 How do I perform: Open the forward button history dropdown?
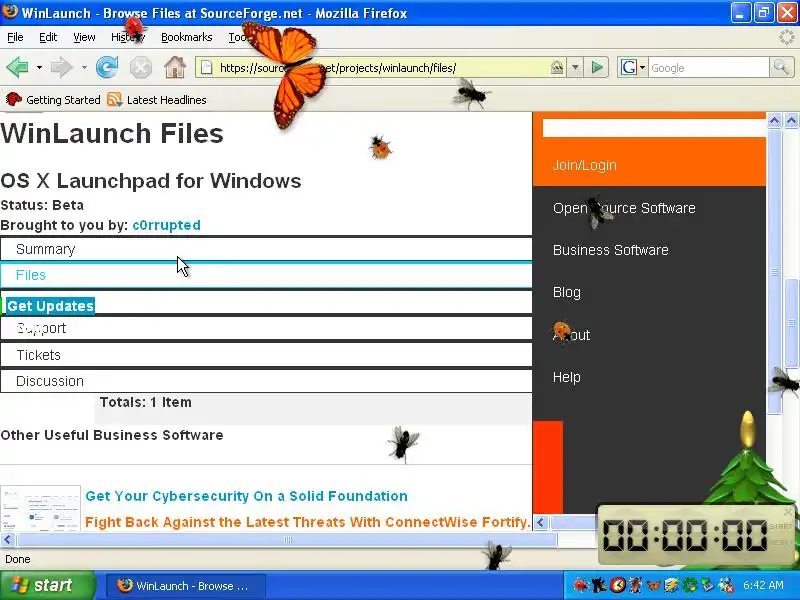[x=84, y=67]
